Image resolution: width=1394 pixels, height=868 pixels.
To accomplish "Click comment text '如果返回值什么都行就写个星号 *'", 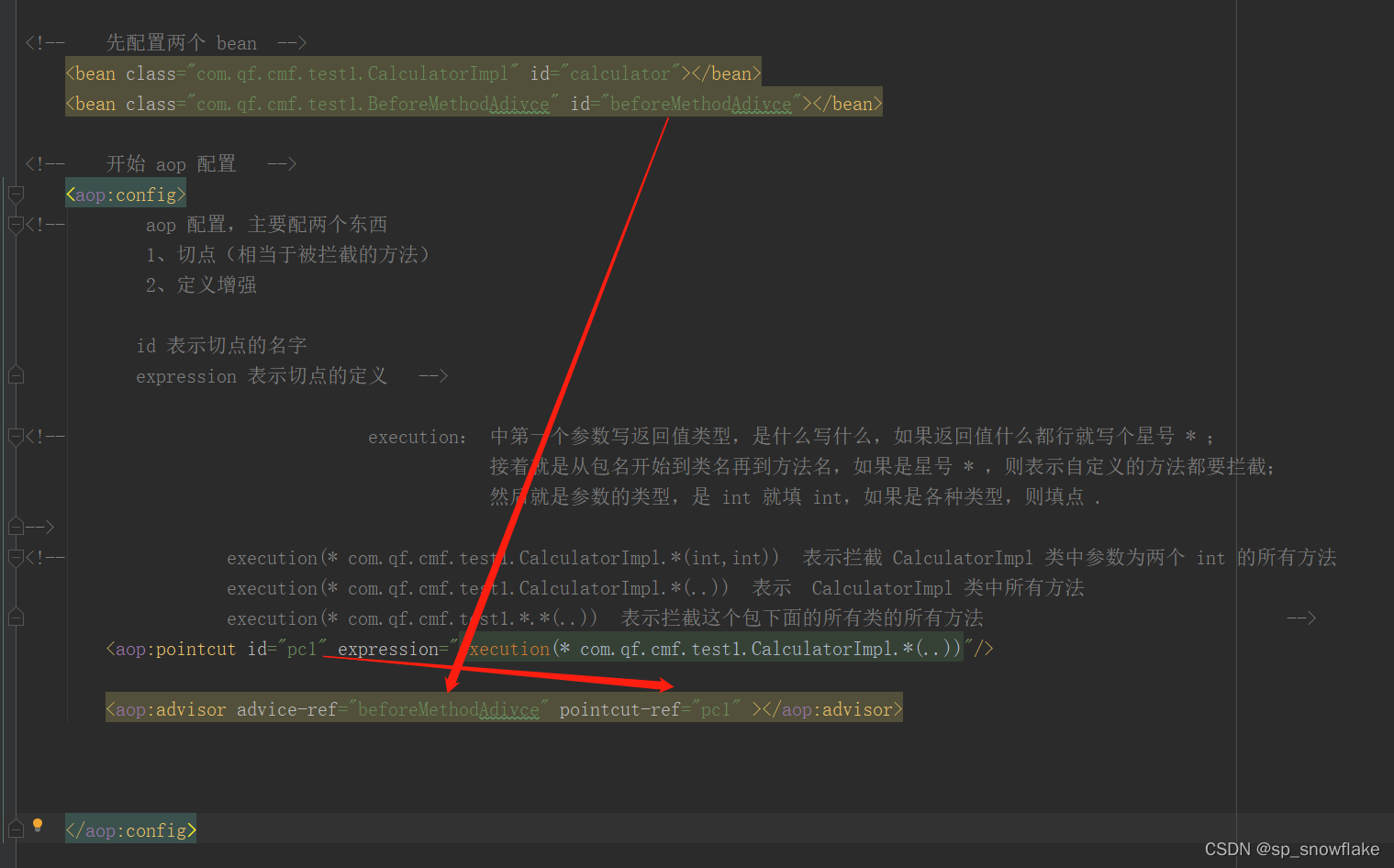I will pyautogui.click(x=1045, y=437).
